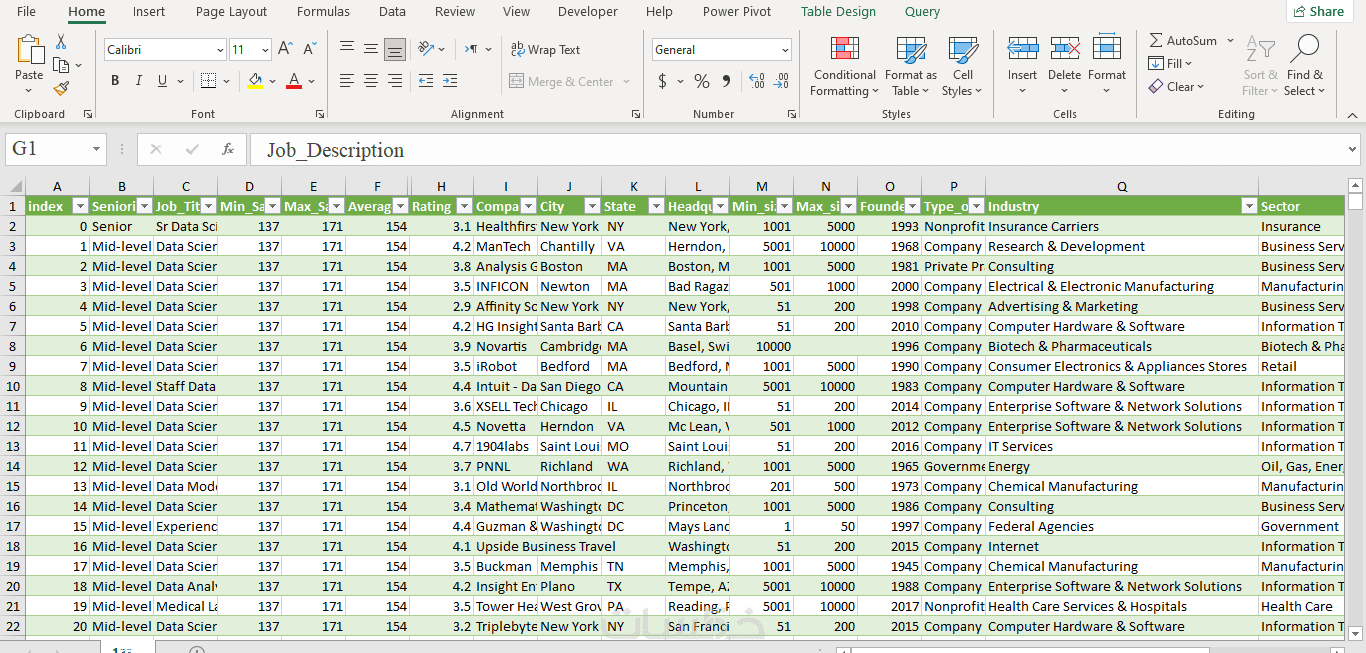Click the Top Align icon
This screenshot has height=653, width=1366.
[347, 48]
